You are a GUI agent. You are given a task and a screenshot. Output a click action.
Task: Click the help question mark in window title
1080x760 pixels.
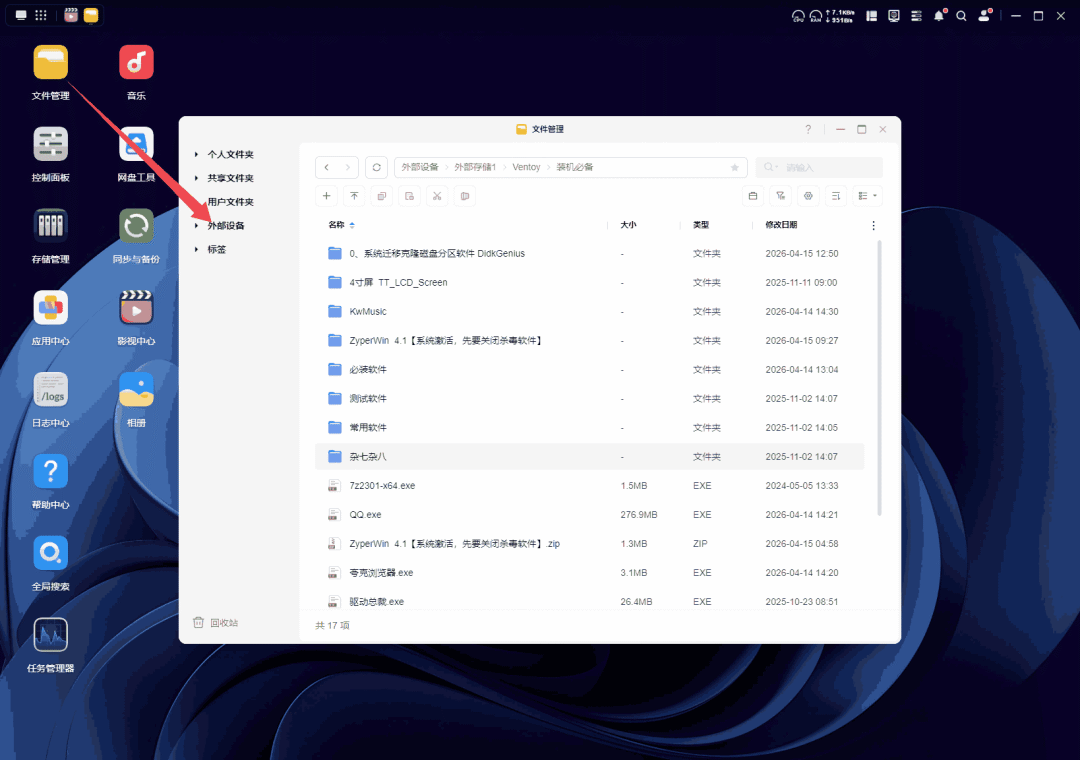click(x=808, y=130)
